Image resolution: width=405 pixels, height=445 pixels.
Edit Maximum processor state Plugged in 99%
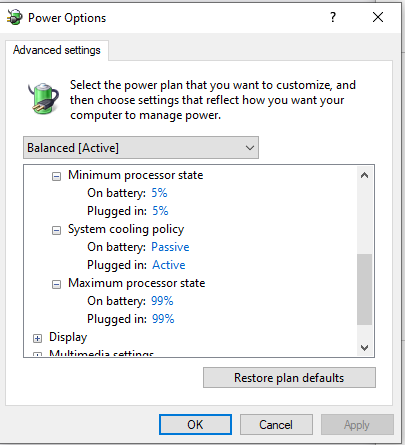[x=163, y=319]
